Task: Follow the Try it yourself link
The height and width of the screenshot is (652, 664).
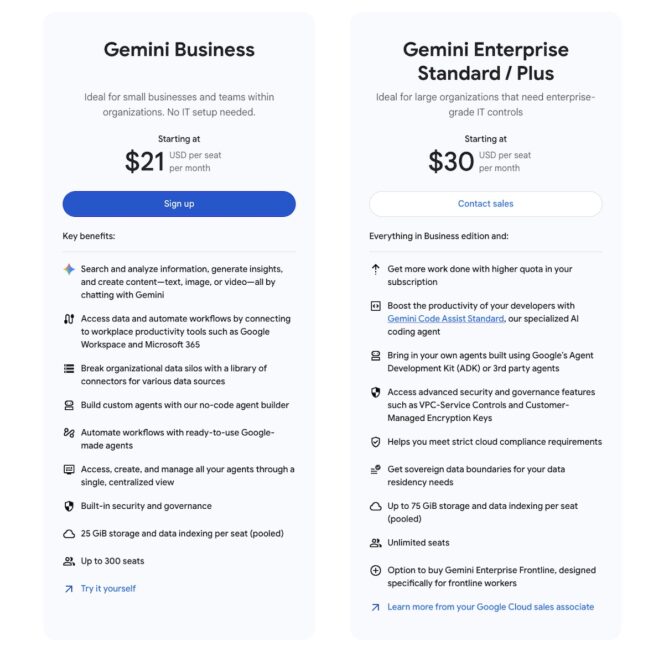Action: (x=108, y=588)
